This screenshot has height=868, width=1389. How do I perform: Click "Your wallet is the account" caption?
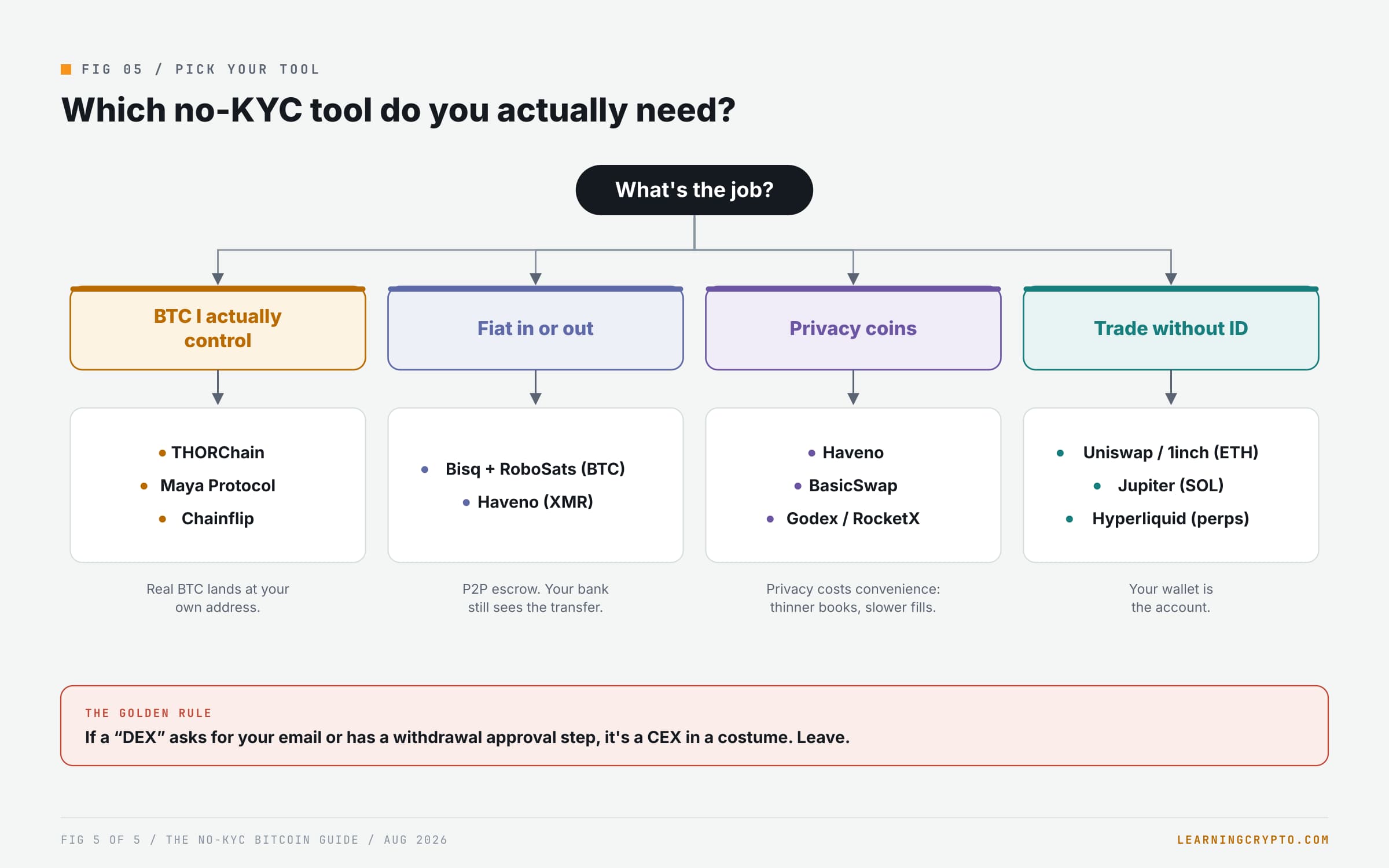click(x=1171, y=598)
